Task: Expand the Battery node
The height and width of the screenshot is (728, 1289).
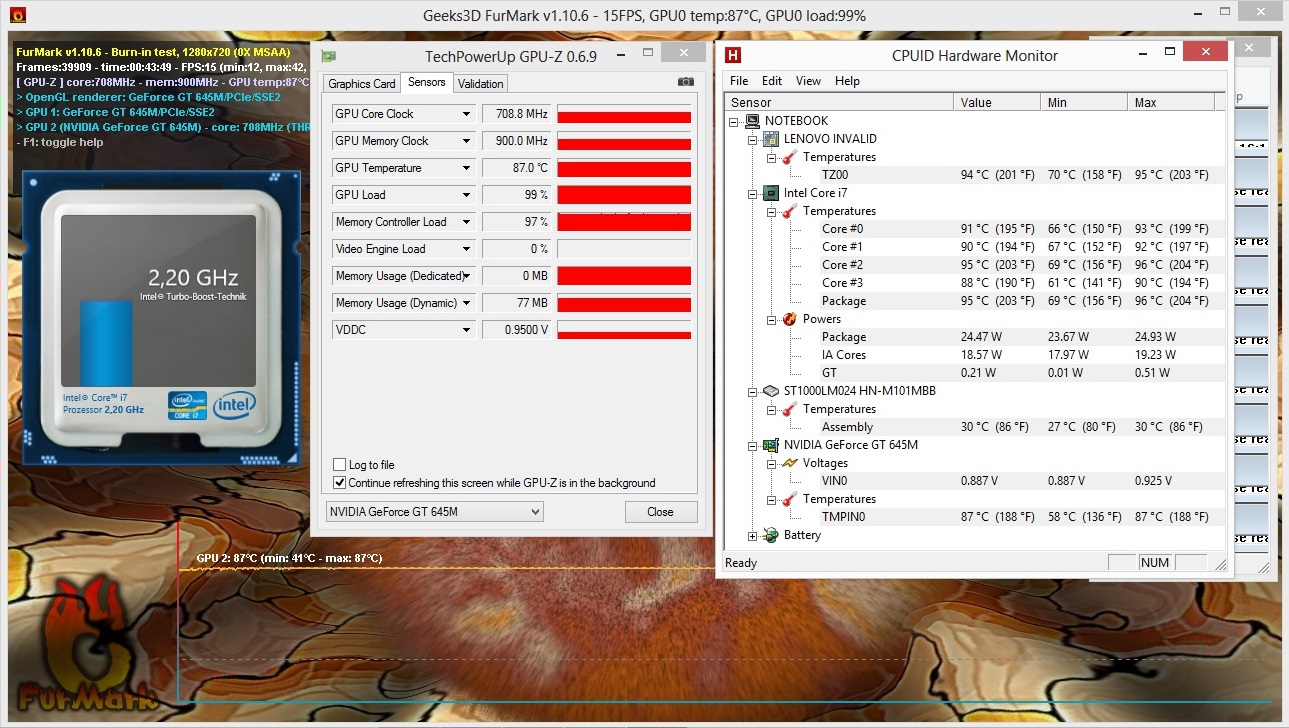Action: (x=752, y=536)
